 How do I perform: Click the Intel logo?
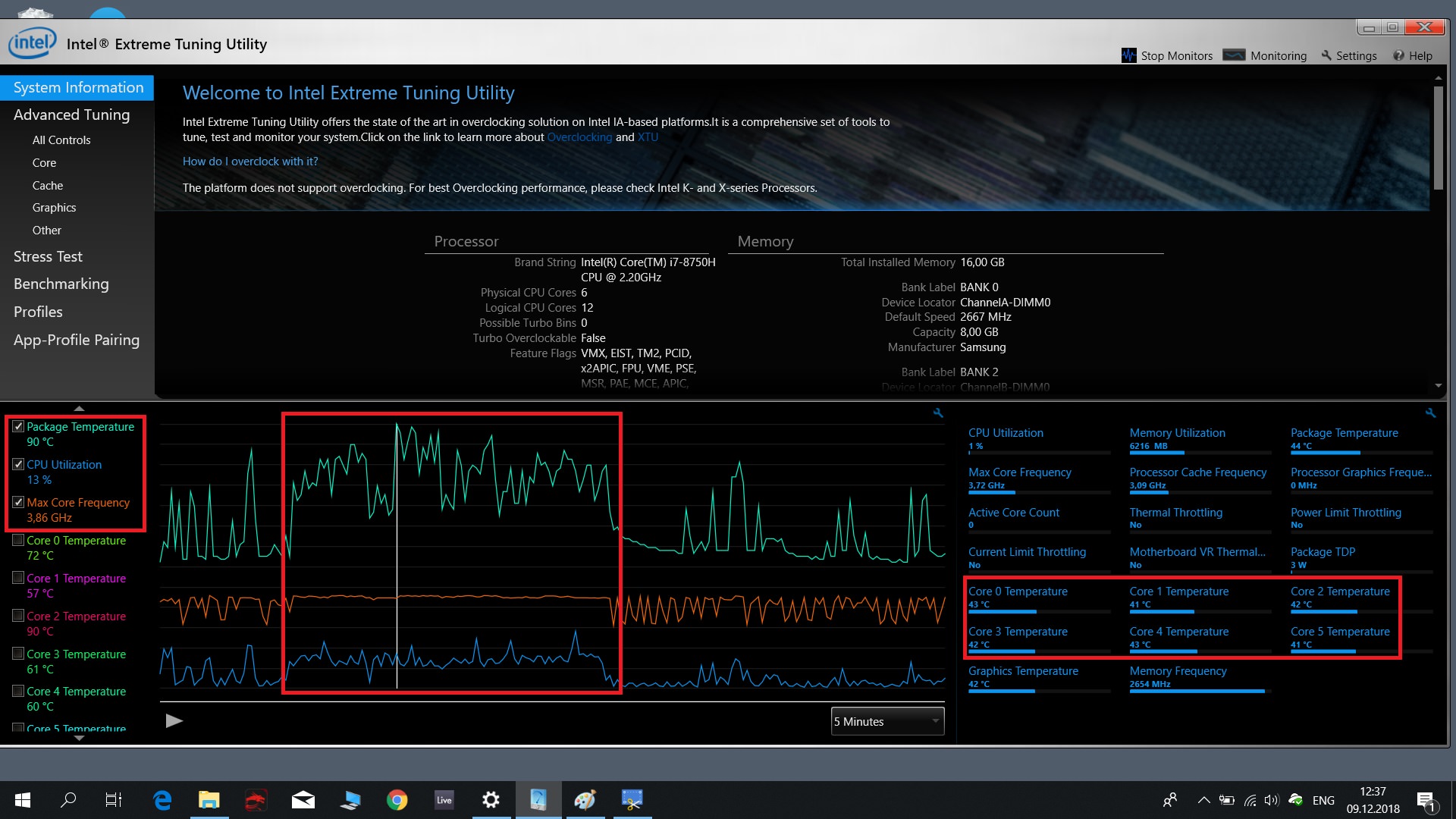pos(32,42)
